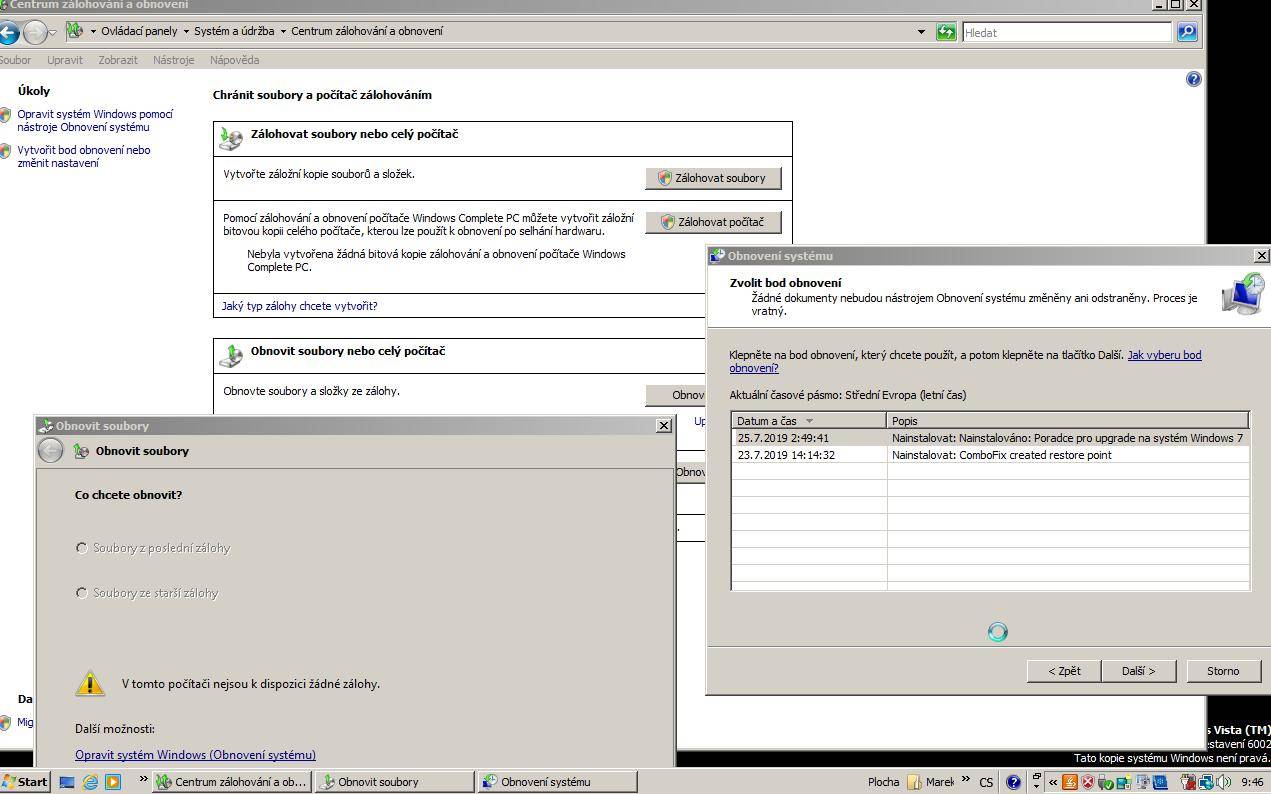
Task: Click the Back arrow in the Obnovit soubory dialog
Action: tap(50, 451)
